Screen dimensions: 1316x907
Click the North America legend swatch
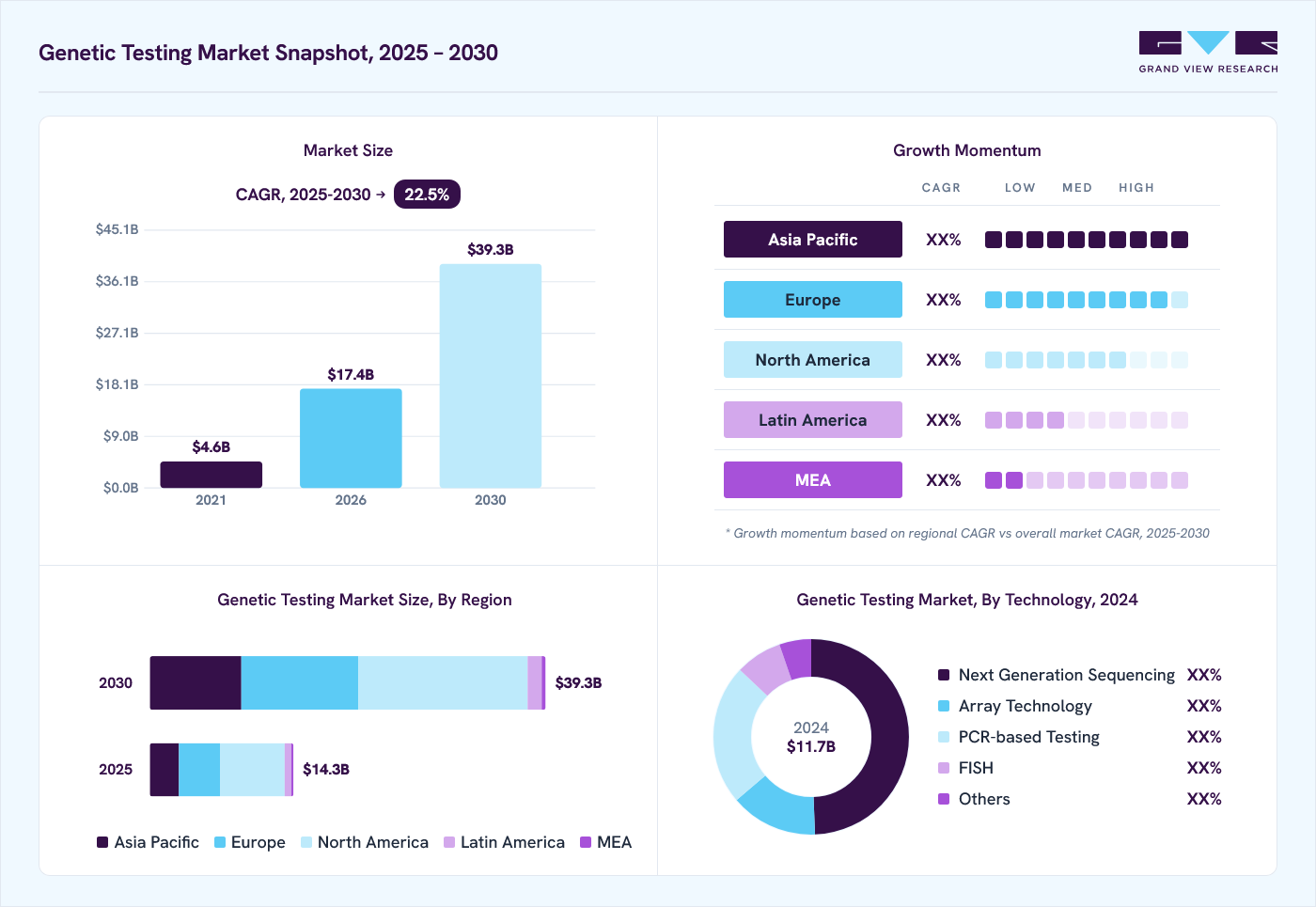(x=306, y=842)
